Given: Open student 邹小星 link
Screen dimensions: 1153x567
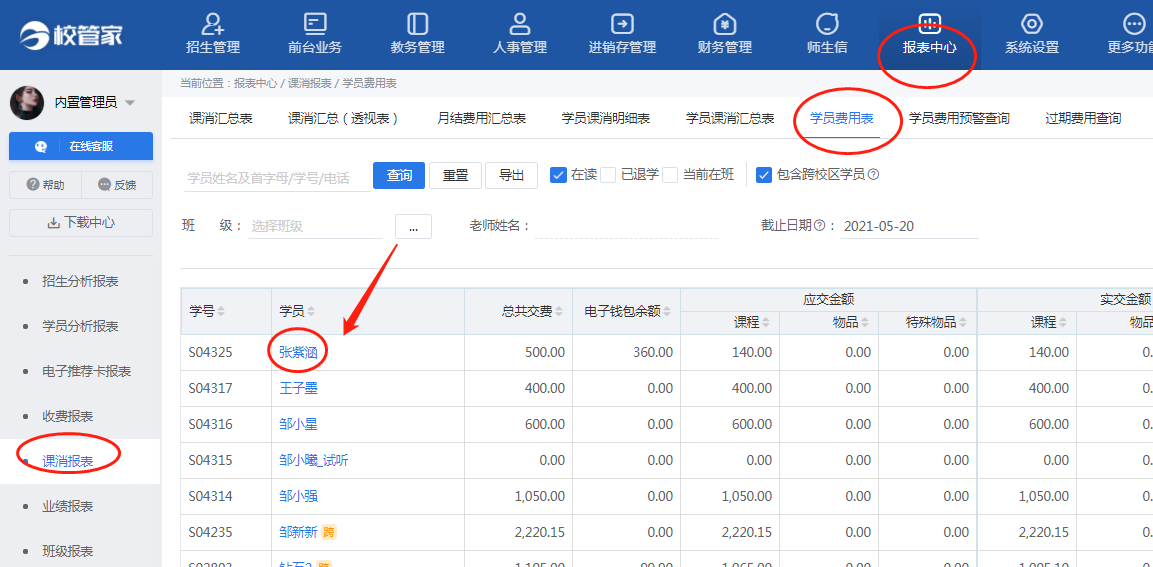Looking at the screenshot, I should pos(299,424).
